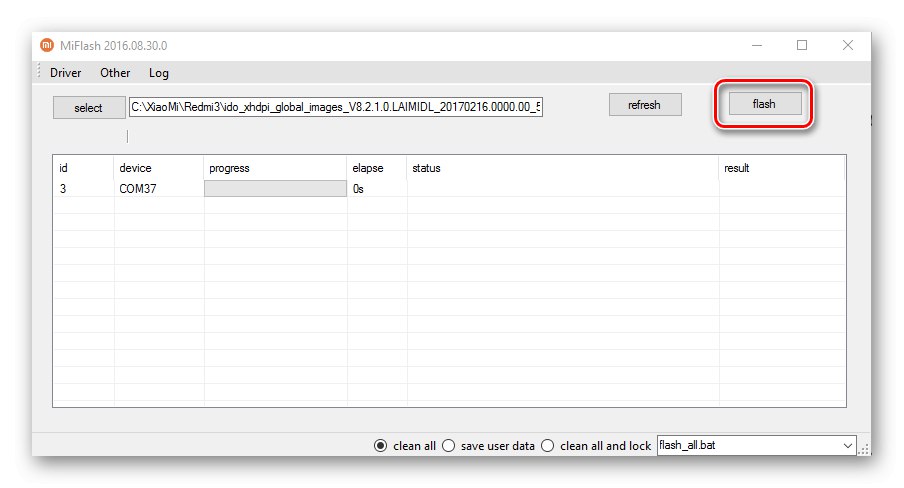Click the firmware path input field

point(336,107)
